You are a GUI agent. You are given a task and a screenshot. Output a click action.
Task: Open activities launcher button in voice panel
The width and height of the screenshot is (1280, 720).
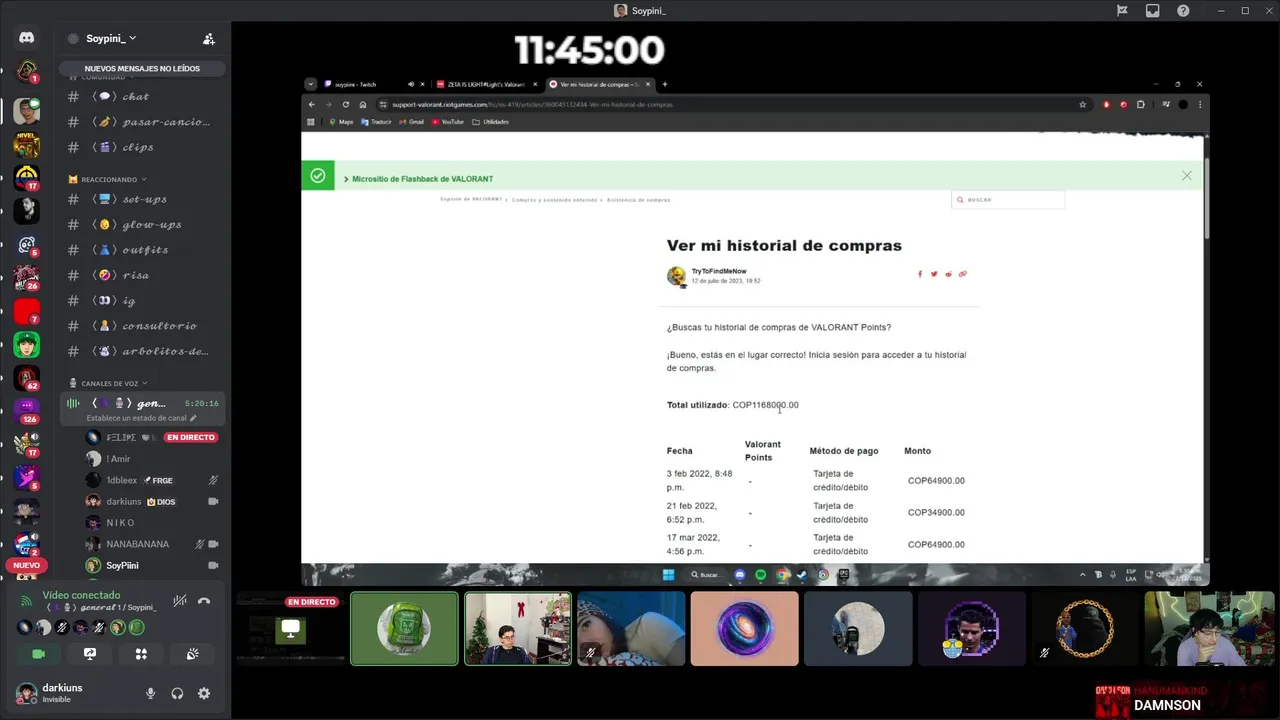[141, 654]
